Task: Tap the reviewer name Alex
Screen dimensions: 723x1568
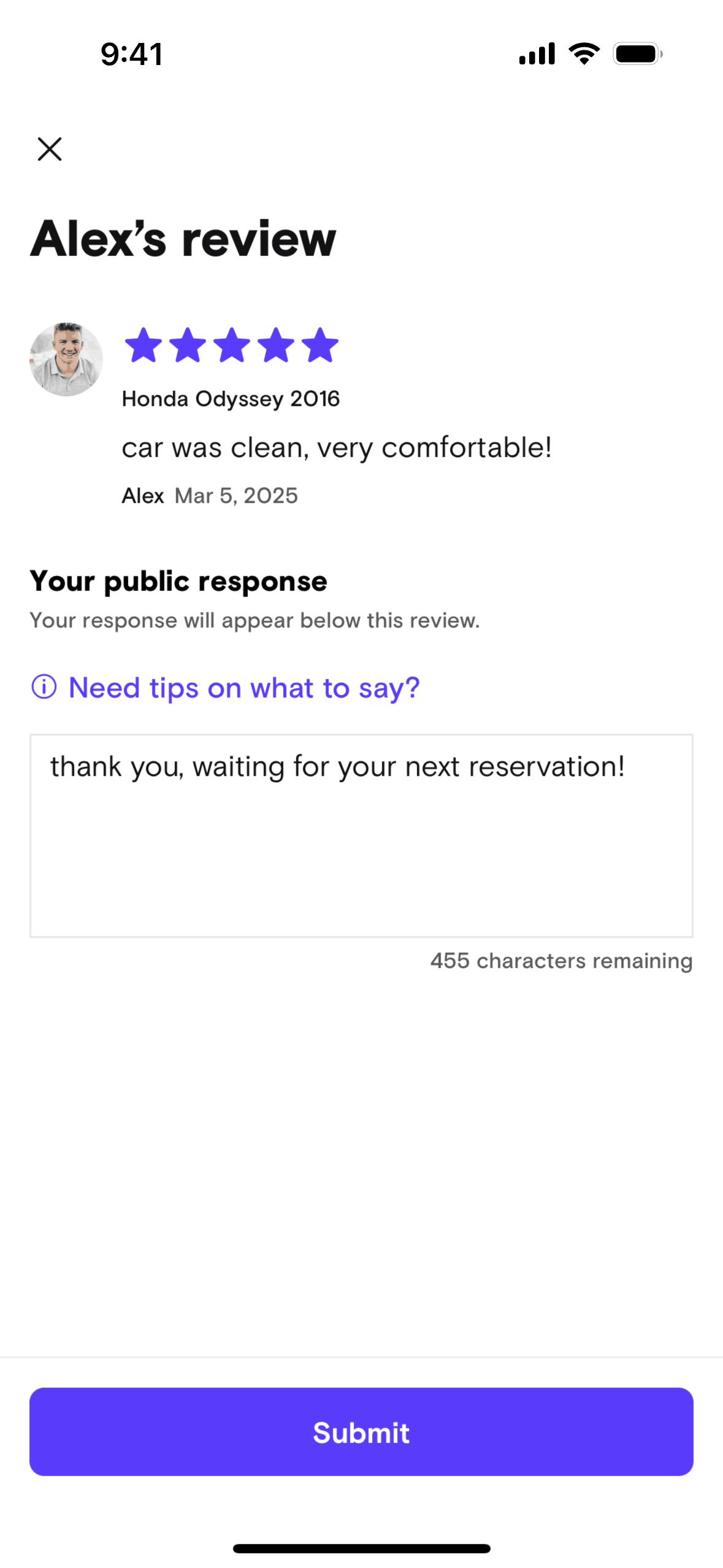Action: tap(143, 496)
